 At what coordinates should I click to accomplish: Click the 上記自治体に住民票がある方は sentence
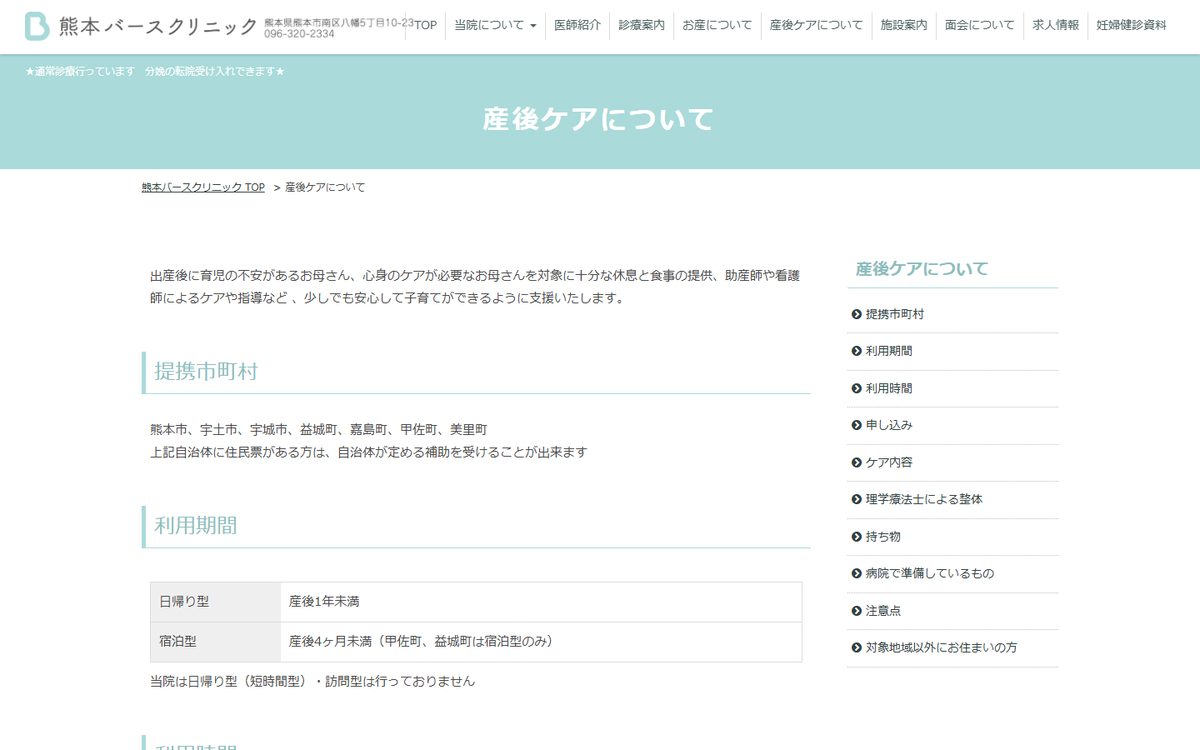pyautogui.click(x=369, y=452)
